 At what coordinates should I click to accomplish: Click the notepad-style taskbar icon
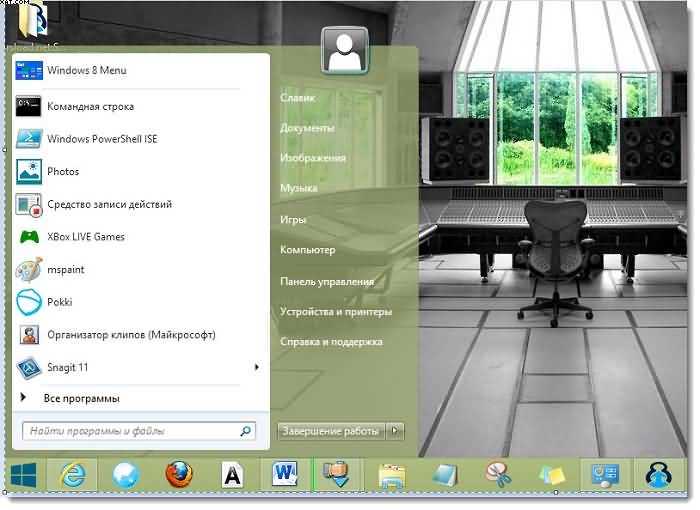[x=445, y=475]
